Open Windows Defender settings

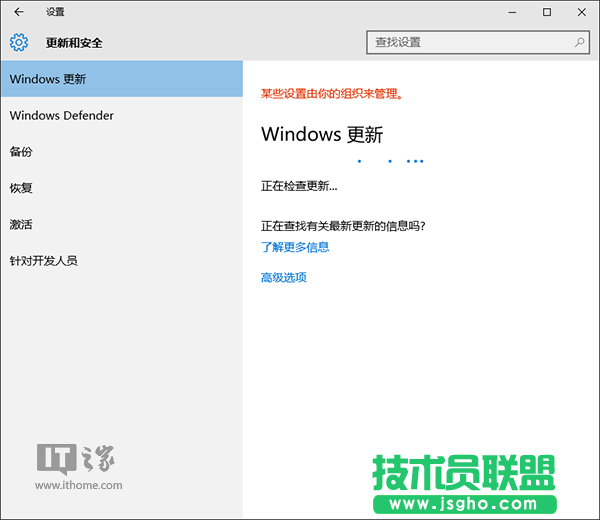click(122, 115)
